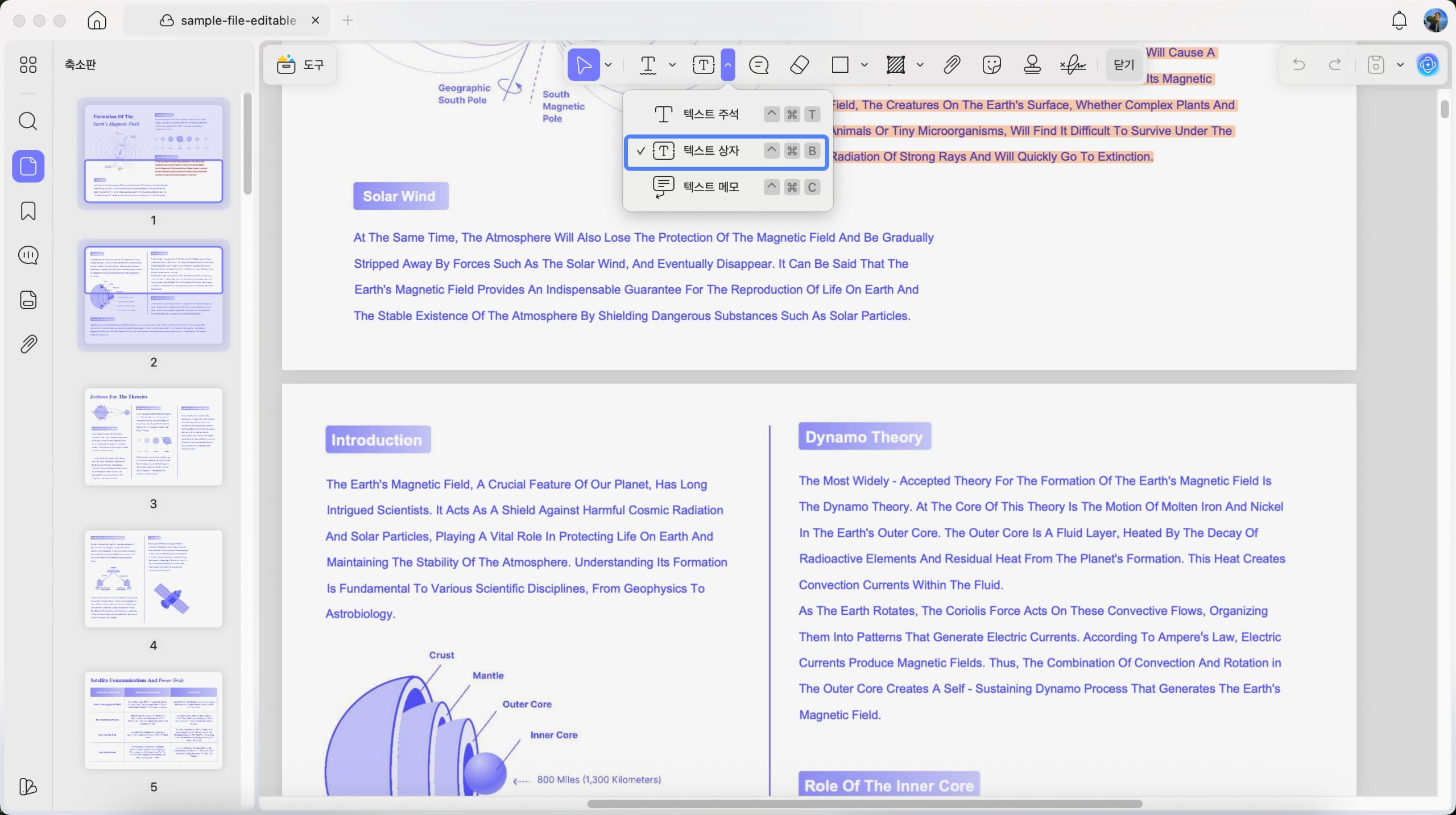Open page 3 thumbnail

[153, 437]
